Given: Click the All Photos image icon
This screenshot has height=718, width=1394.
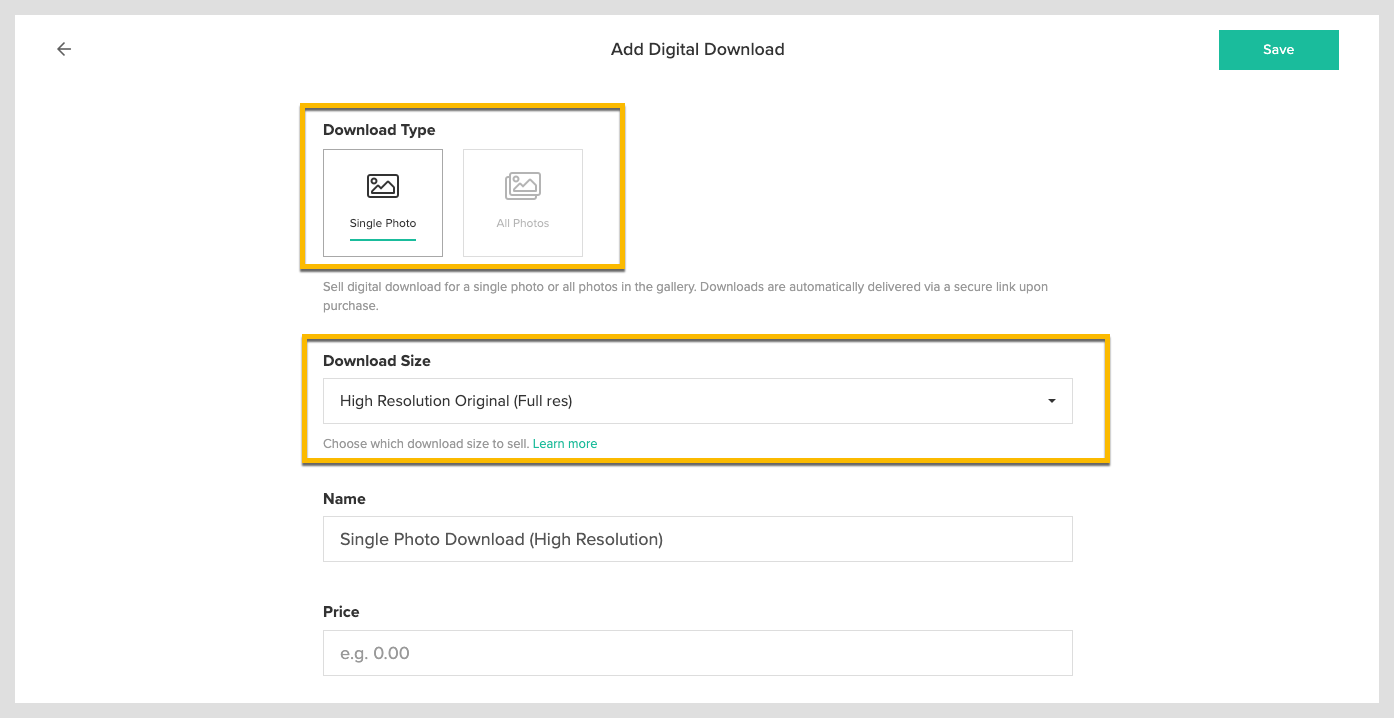Looking at the screenshot, I should pos(522,184).
